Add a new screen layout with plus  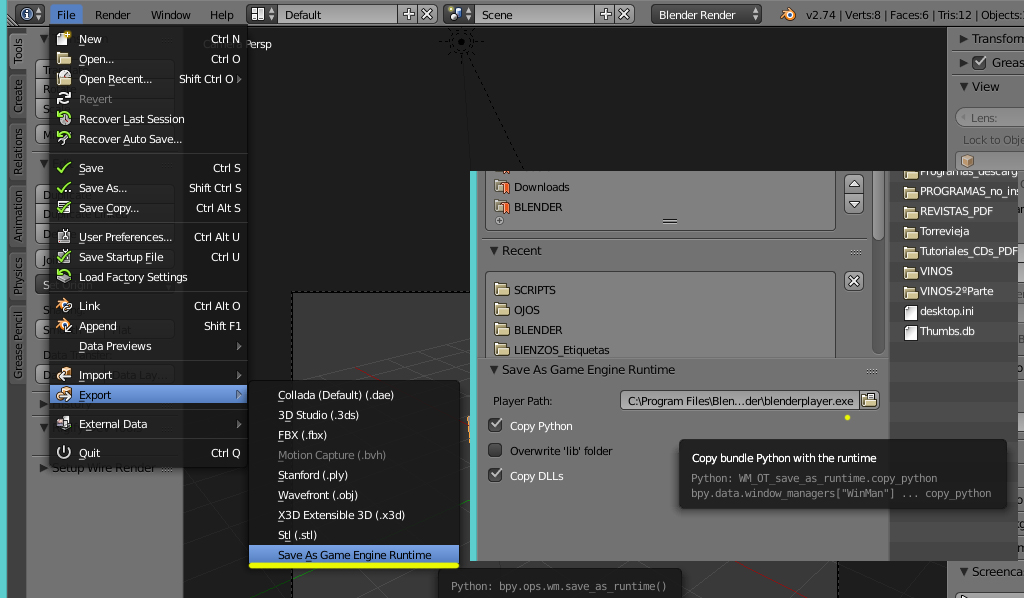(x=409, y=14)
